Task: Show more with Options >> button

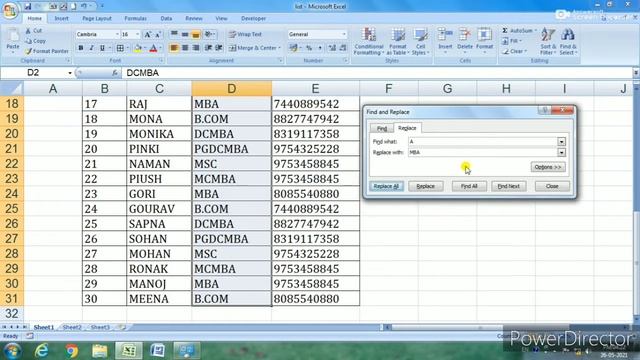Action: coord(548,167)
